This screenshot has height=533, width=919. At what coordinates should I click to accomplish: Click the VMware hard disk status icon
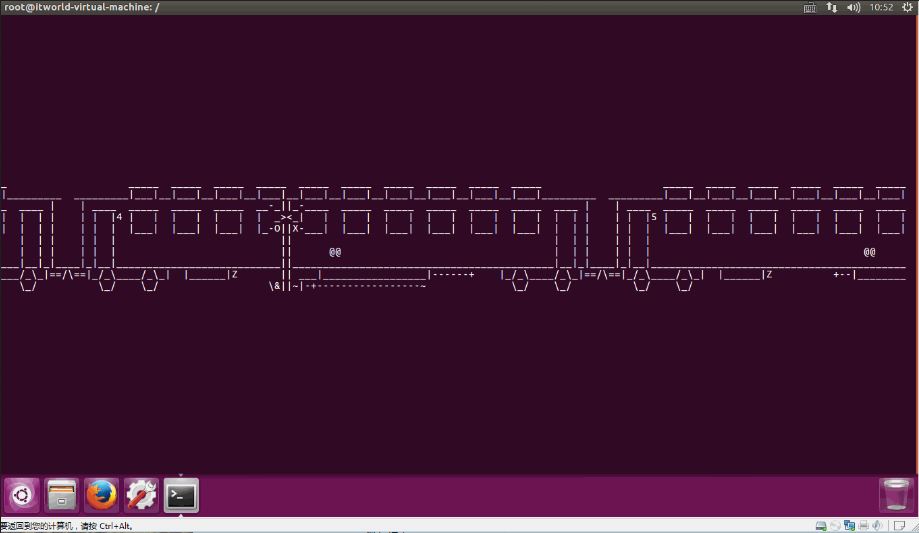pyautogui.click(x=821, y=526)
